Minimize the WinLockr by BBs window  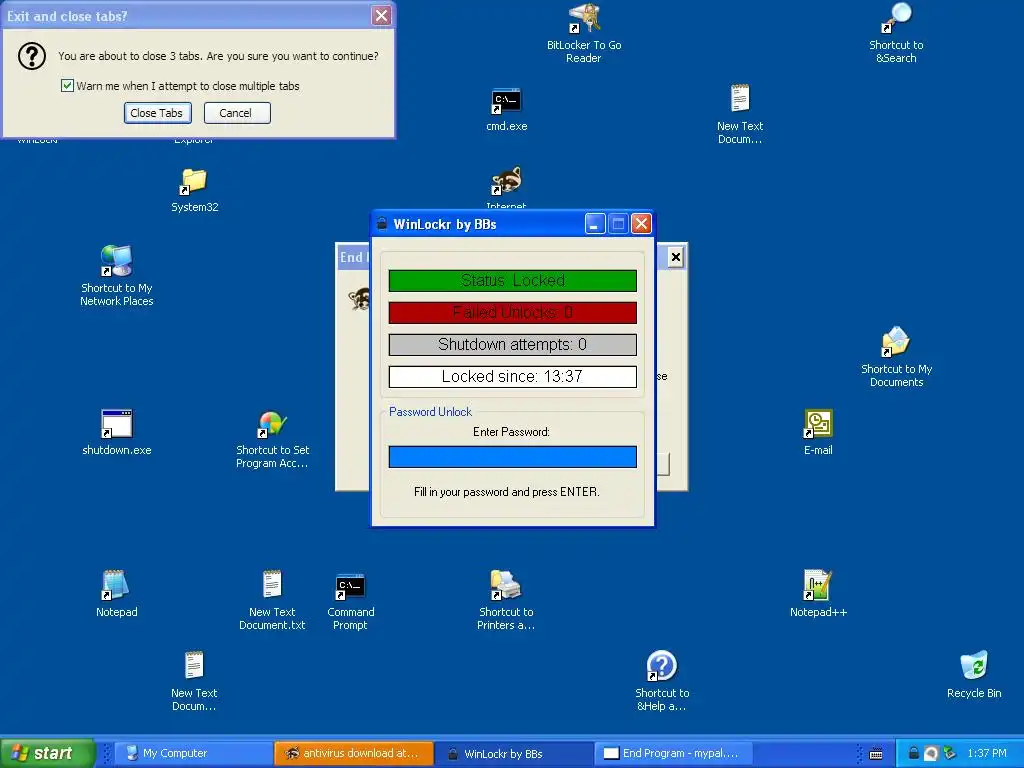pos(595,224)
